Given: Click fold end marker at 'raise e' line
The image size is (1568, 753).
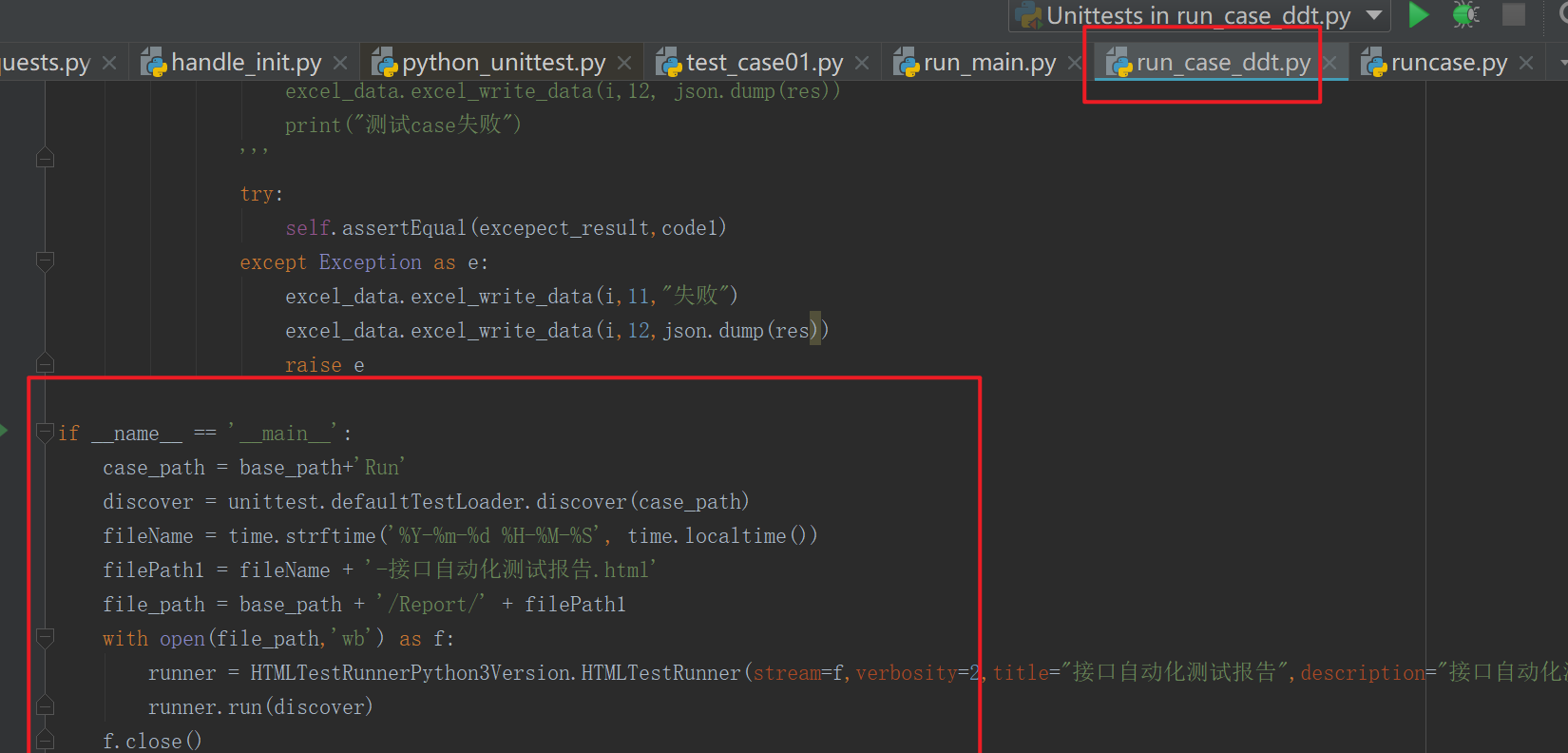Looking at the screenshot, I should click(45, 363).
